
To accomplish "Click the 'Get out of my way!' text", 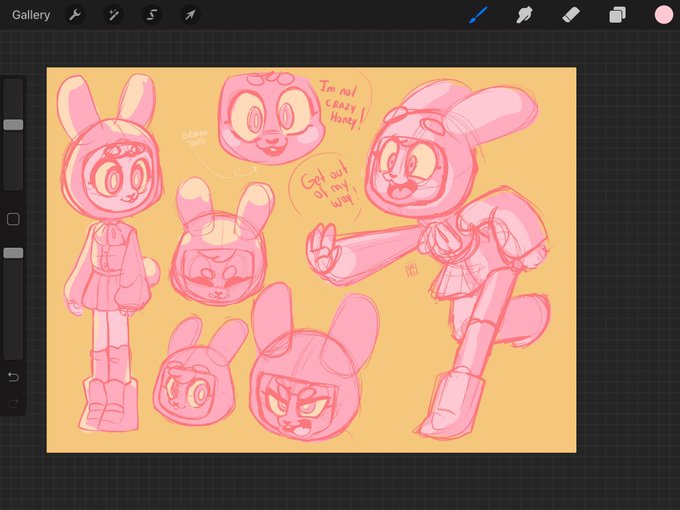I will [x=330, y=184].
